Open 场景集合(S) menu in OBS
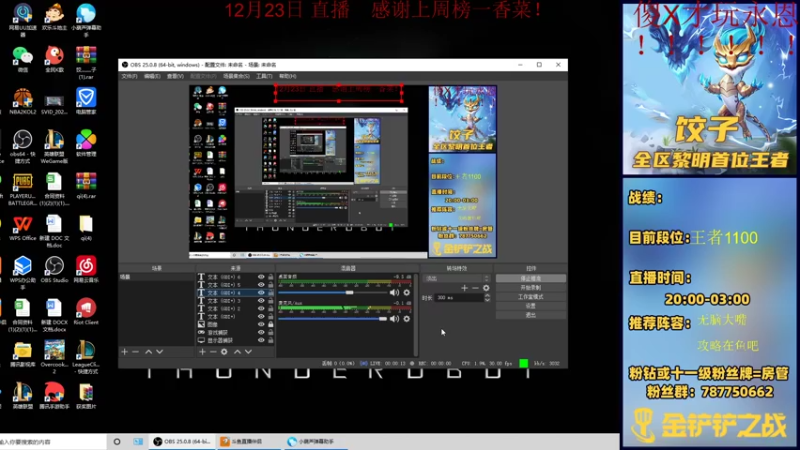 pyautogui.click(x=236, y=76)
